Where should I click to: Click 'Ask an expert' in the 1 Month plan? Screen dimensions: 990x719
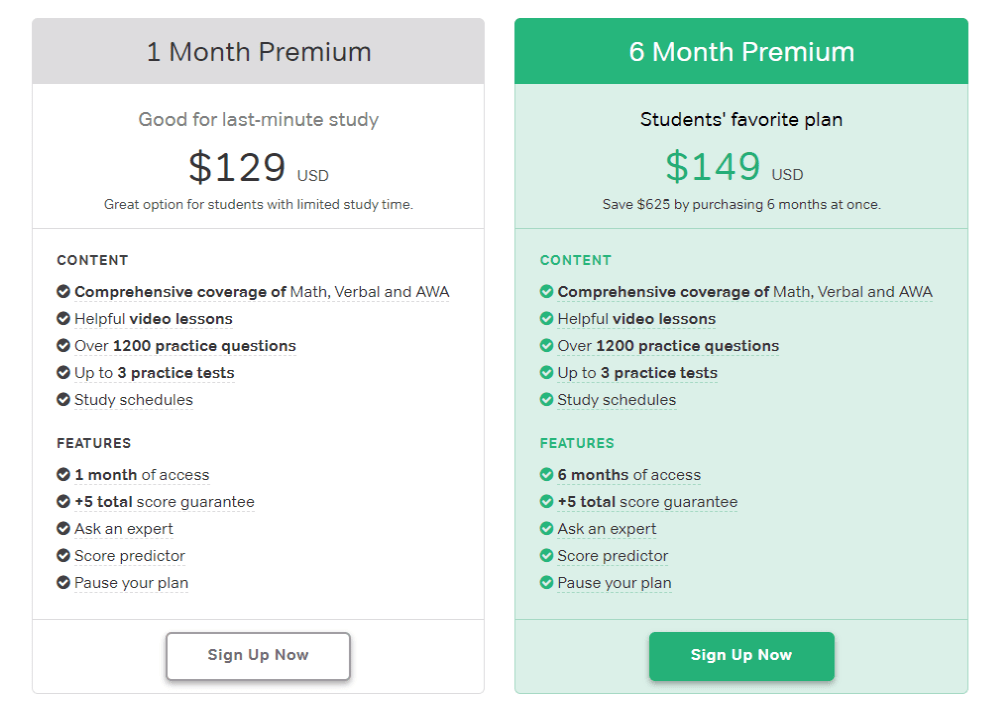point(123,529)
